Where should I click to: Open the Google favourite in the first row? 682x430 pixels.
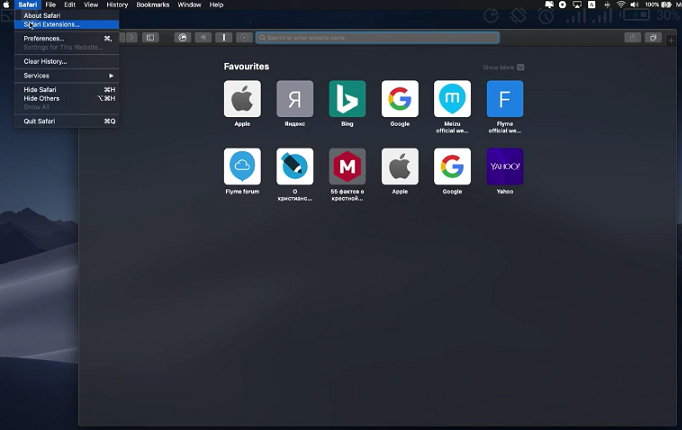(400, 99)
